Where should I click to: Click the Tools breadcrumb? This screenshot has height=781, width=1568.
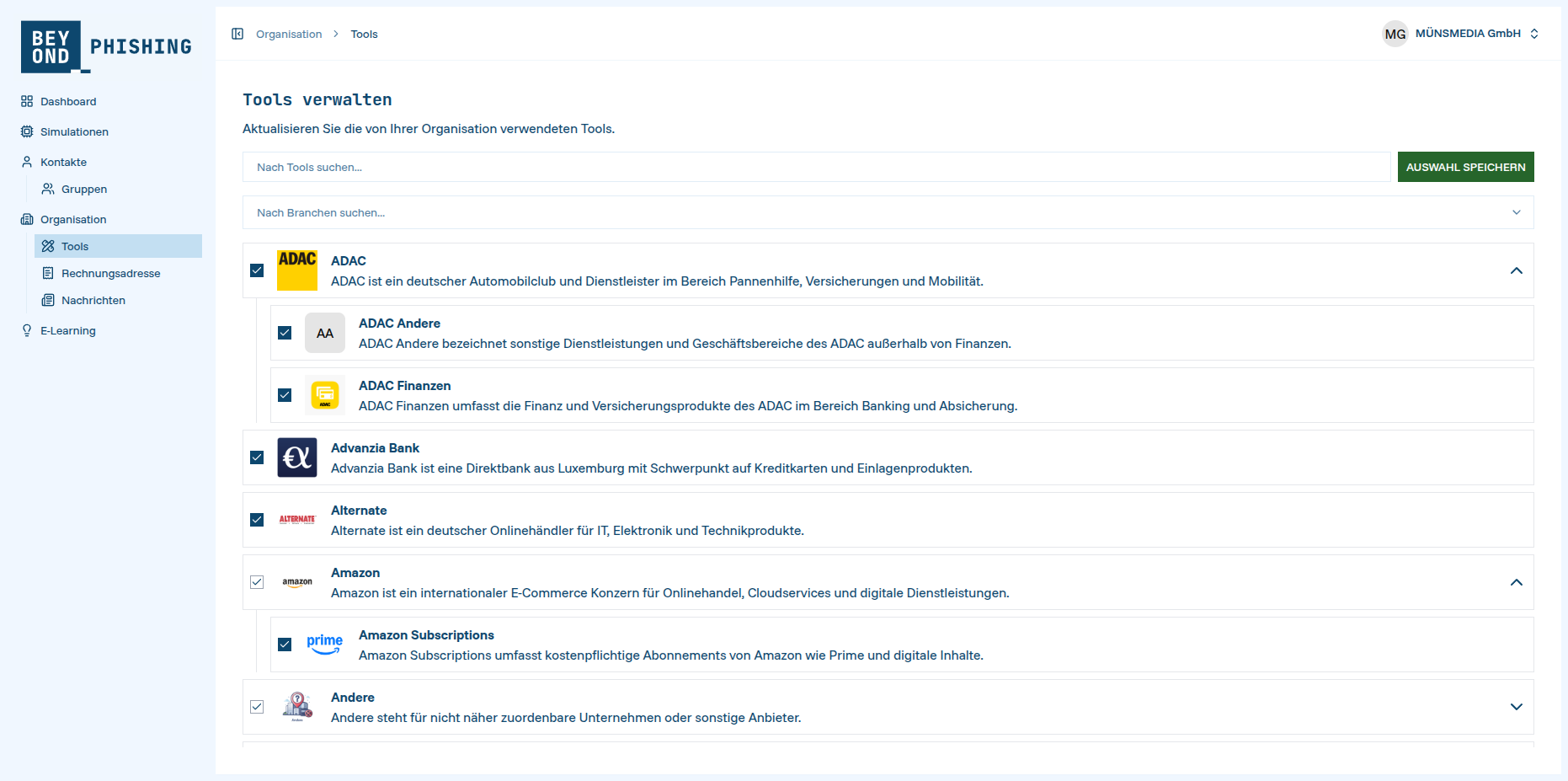pyautogui.click(x=364, y=34)
